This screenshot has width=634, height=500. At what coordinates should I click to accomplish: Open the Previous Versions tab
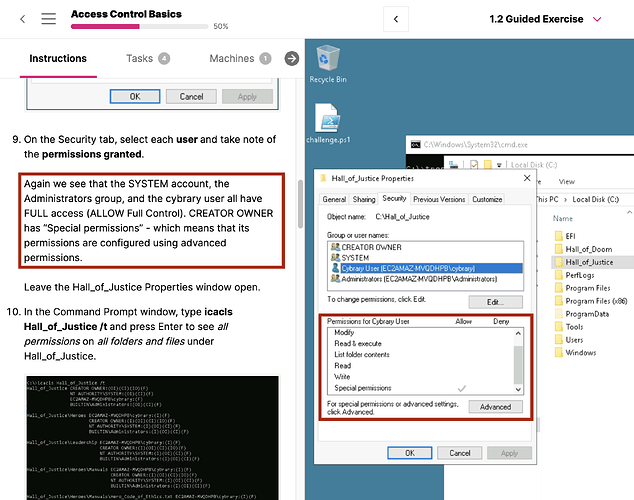pos(438,199)
